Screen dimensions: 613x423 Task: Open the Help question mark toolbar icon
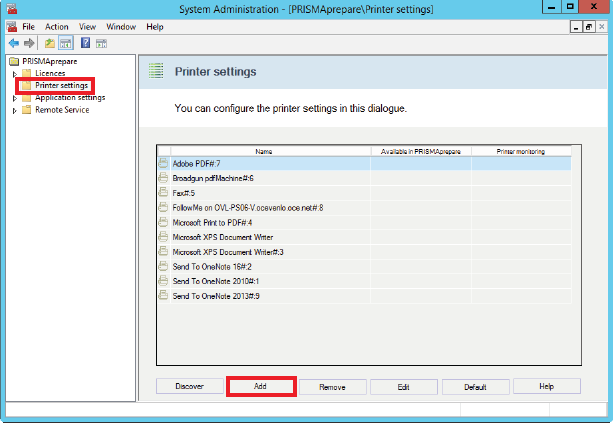85,43
